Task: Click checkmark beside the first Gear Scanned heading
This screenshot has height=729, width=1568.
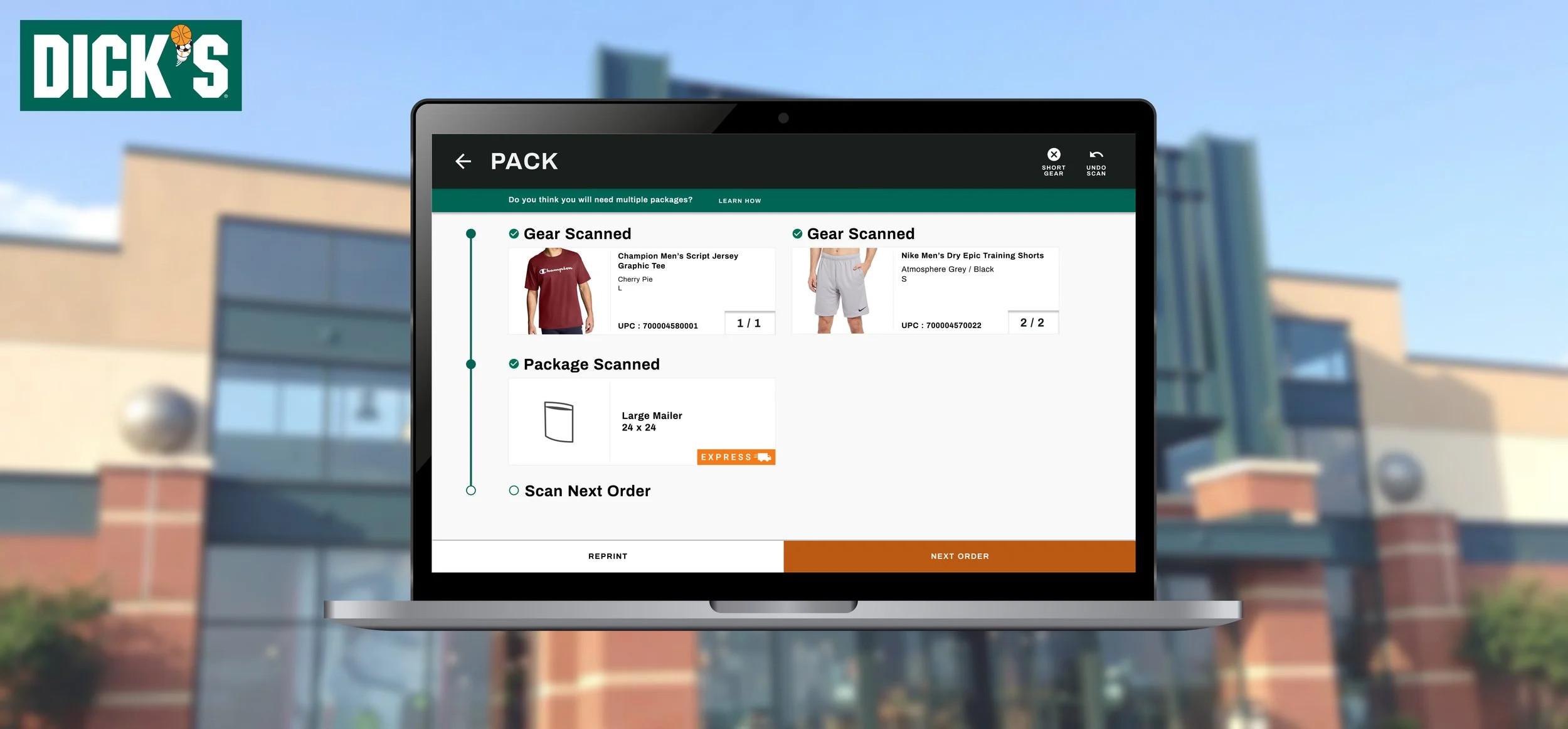Action: point(514,233)
